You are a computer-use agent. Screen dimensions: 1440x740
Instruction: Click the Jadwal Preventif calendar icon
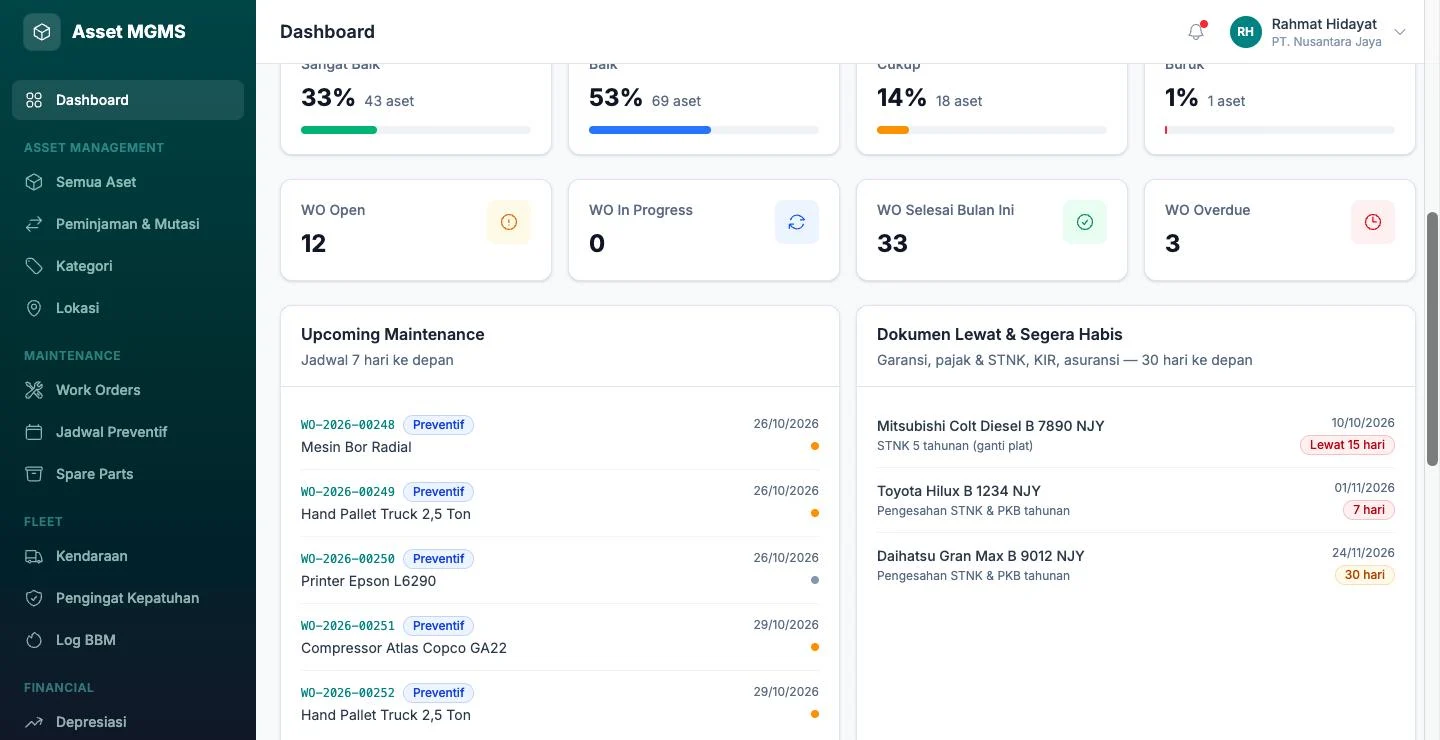pyautogui.click(x=34, y=432)
